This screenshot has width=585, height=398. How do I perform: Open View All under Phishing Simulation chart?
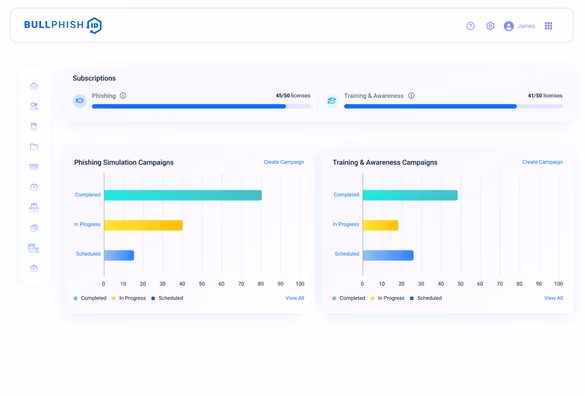295,298
